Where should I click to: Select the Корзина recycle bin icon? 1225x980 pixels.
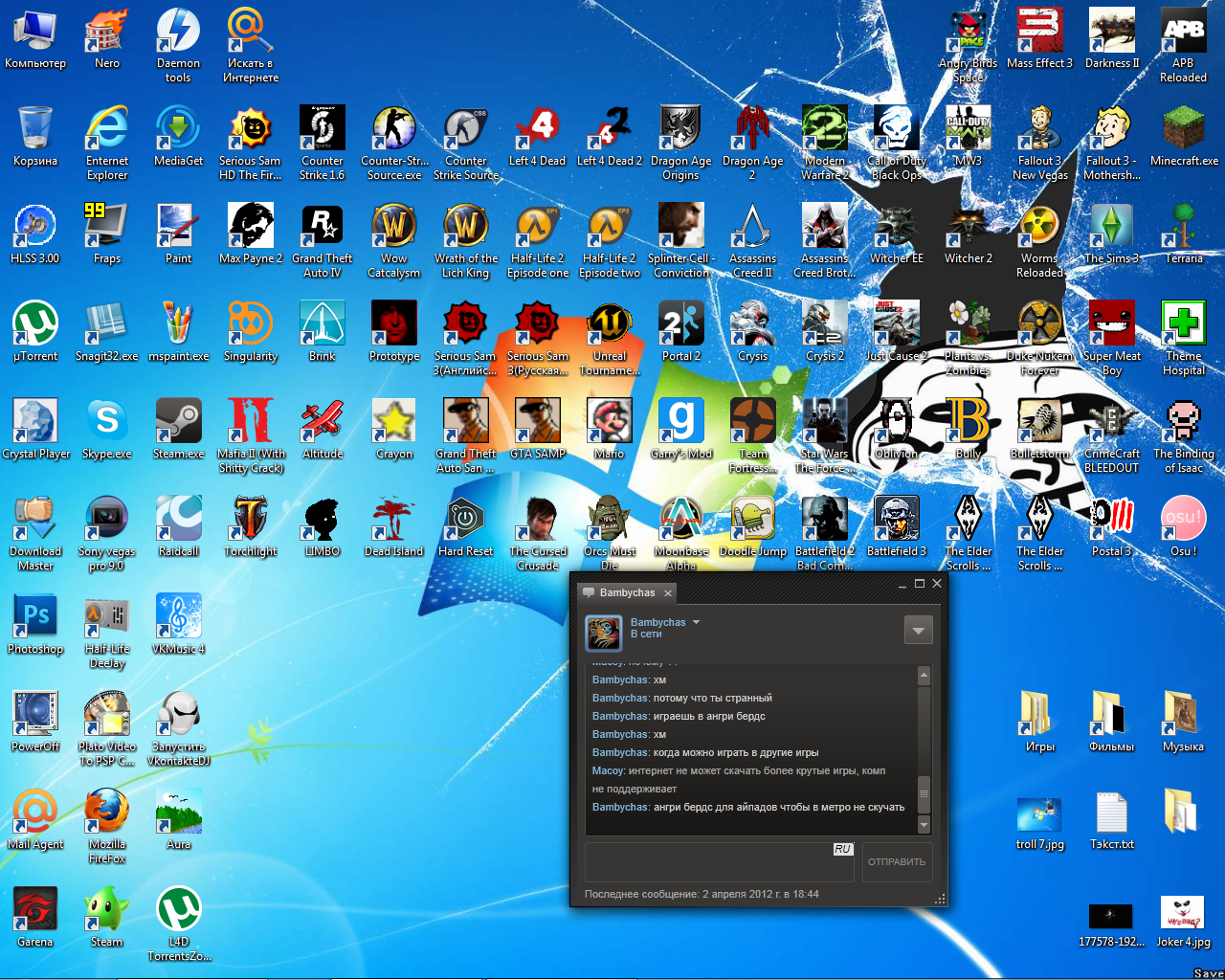pyautogui.click(x=35, y=136)
